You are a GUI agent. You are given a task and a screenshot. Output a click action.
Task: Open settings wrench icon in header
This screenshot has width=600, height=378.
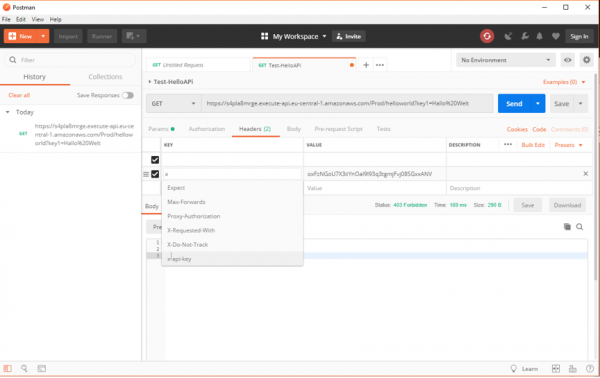tap(525, 36)
